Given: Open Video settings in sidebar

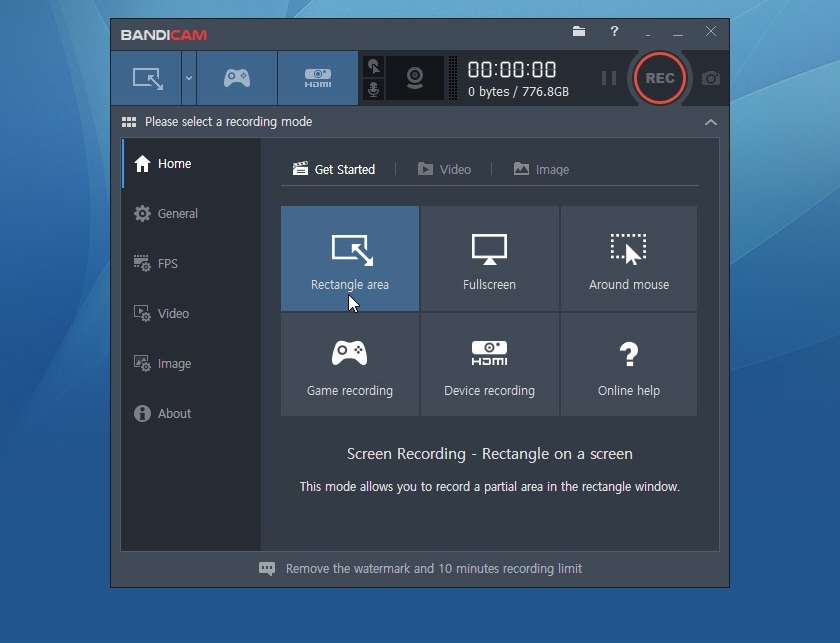Looking at the screenshot, I should tap(191, 313).
